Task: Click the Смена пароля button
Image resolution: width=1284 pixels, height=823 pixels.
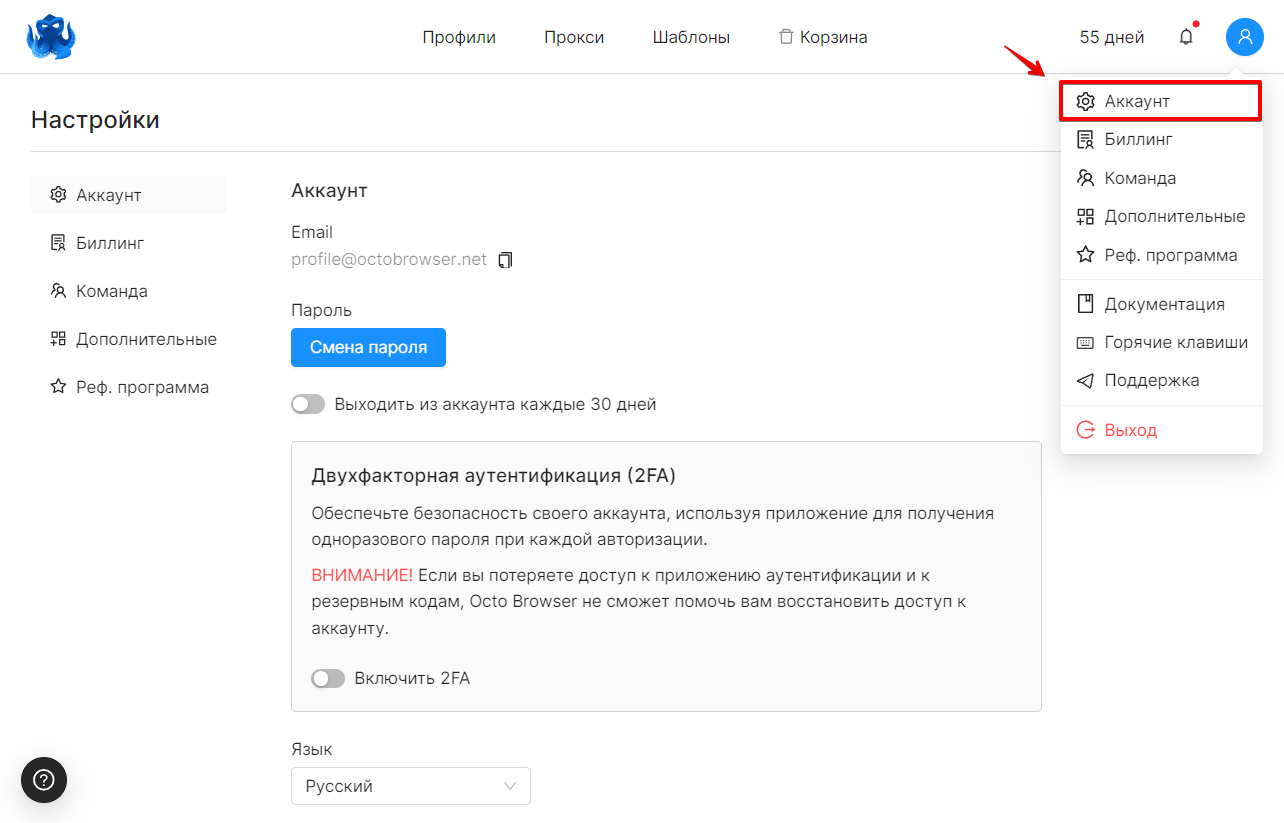Action: pyautogui.click(x=368, y=347)
